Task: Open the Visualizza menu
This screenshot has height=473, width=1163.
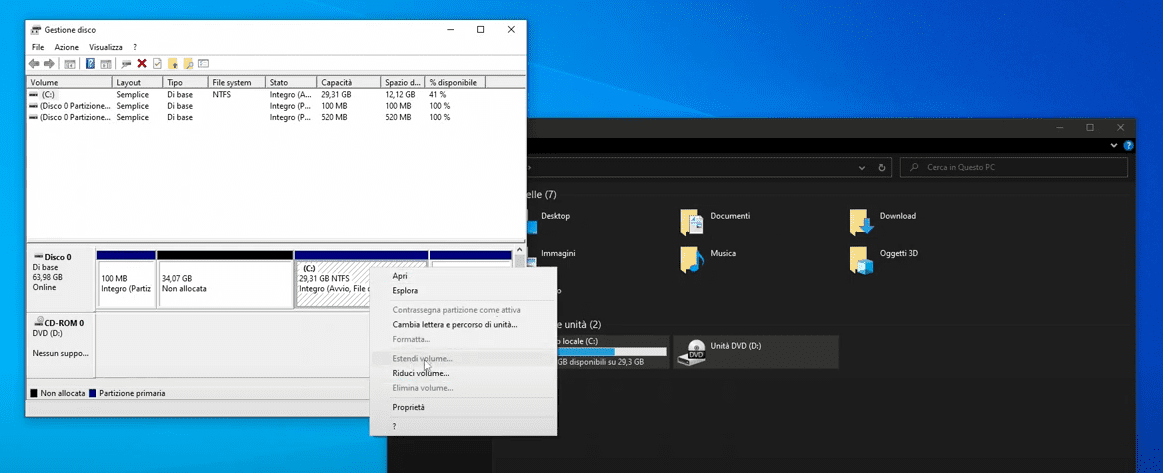Action: [x=105, y=47]
